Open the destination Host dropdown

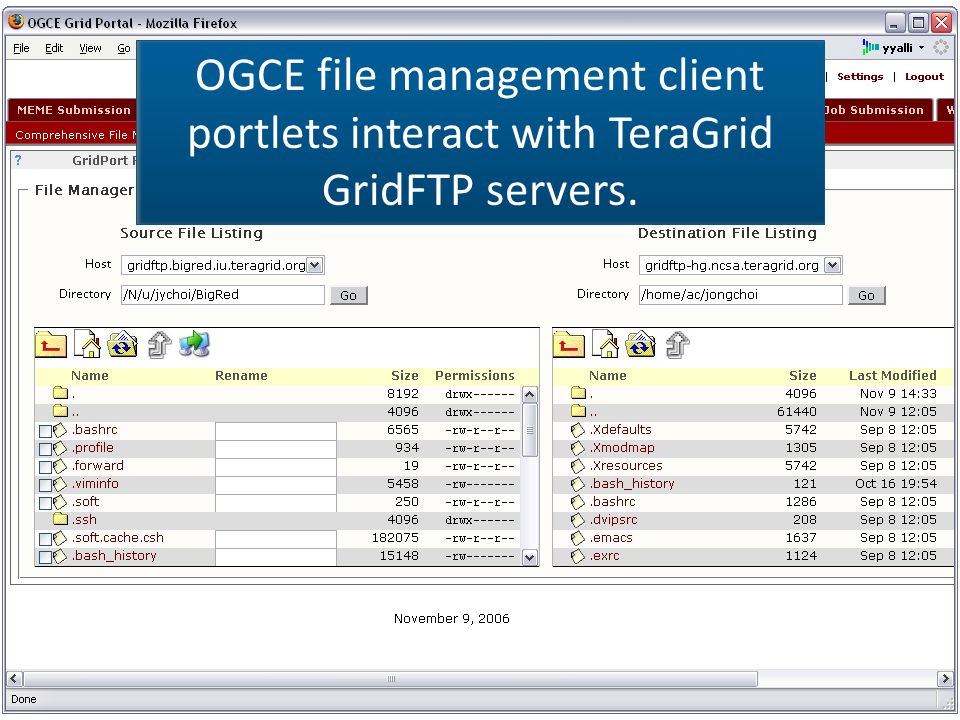click(831, 265)
